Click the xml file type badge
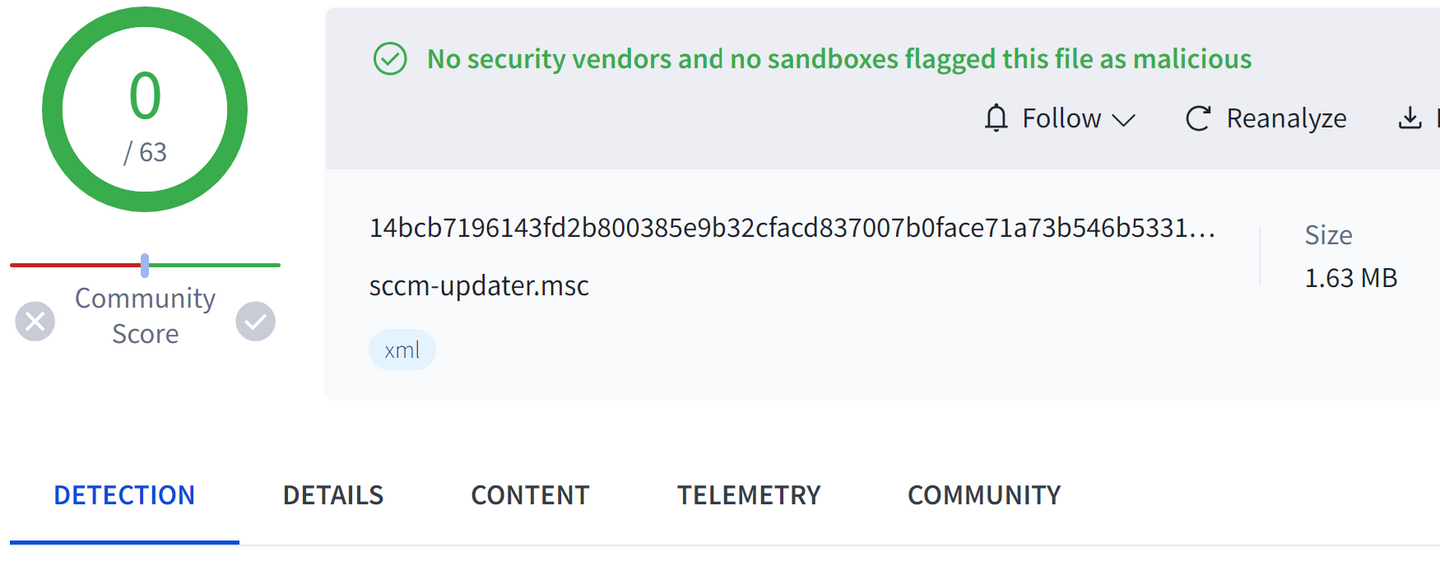Viewport: 1440px width, 584px height. tap(402, 349)
